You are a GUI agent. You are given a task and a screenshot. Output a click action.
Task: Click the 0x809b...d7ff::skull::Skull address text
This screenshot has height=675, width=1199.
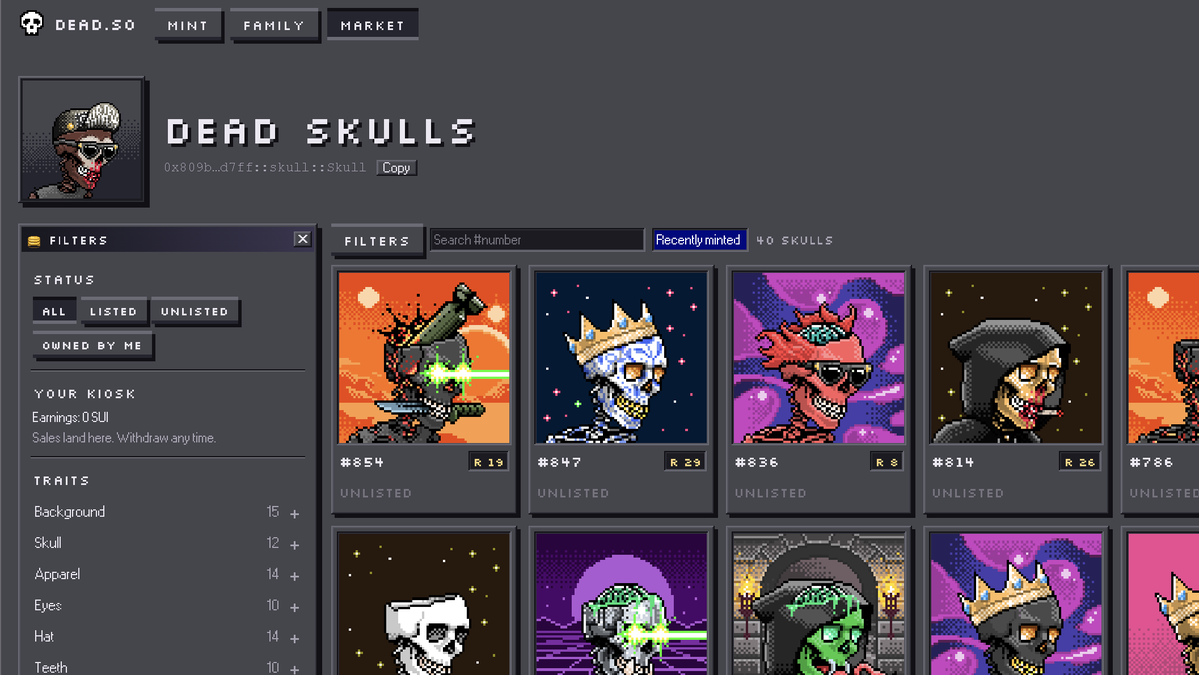265,167
